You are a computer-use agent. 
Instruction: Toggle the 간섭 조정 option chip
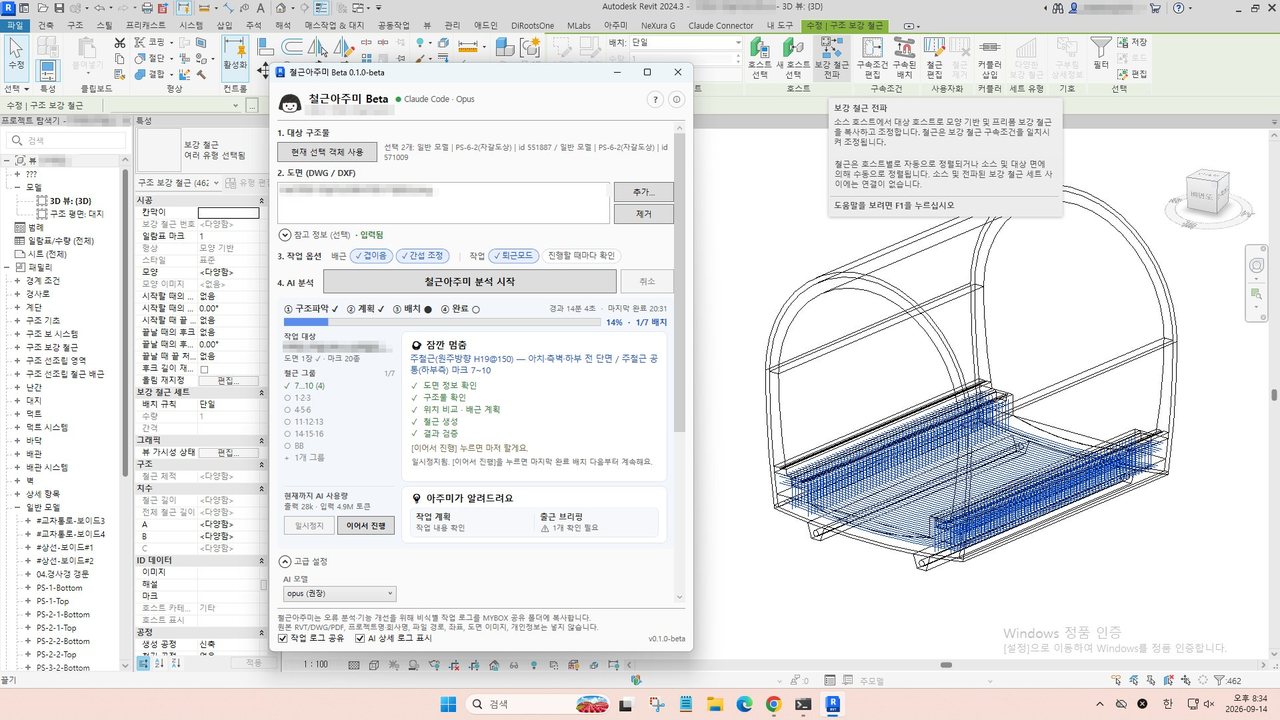pyautogui.click(x=423, y=256)
